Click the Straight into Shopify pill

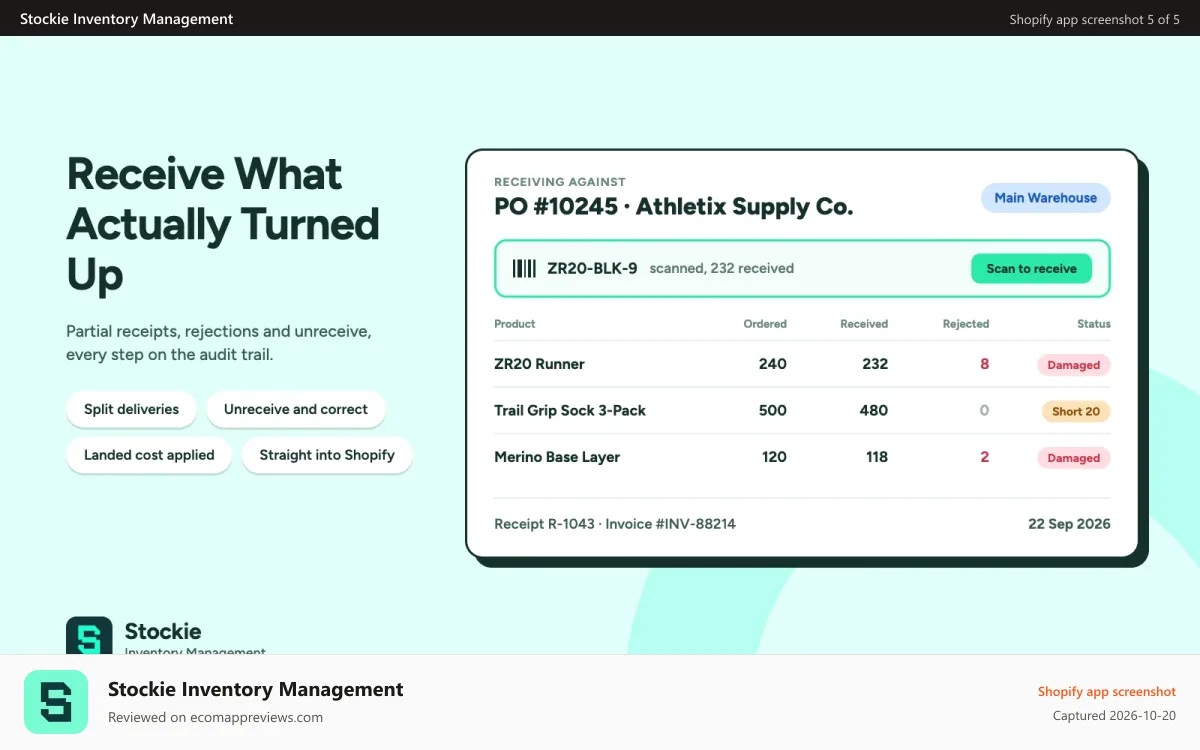[x=327, y=455]
